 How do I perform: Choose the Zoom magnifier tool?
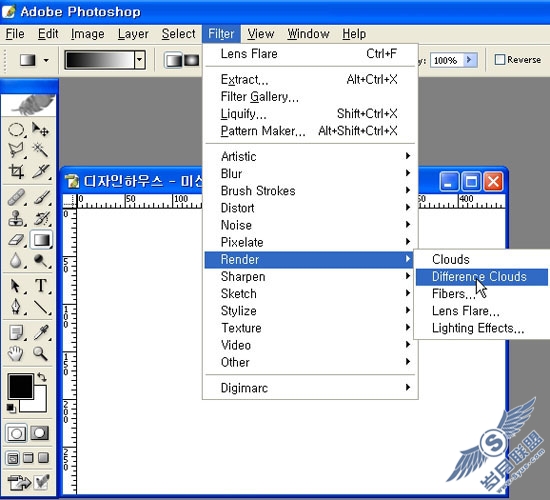point(41,354)
